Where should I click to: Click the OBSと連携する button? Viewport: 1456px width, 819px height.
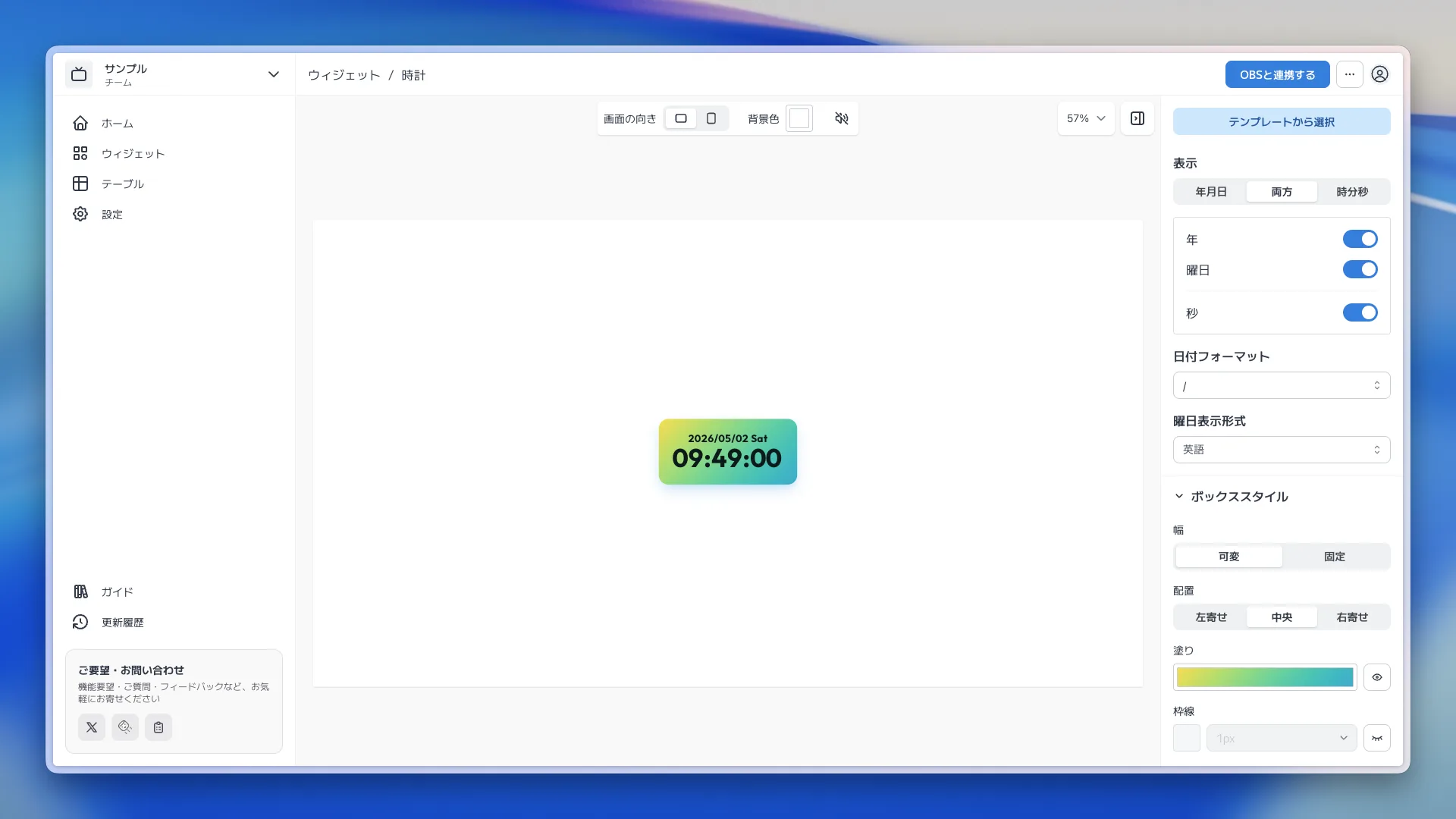(x=1278, y=74)
